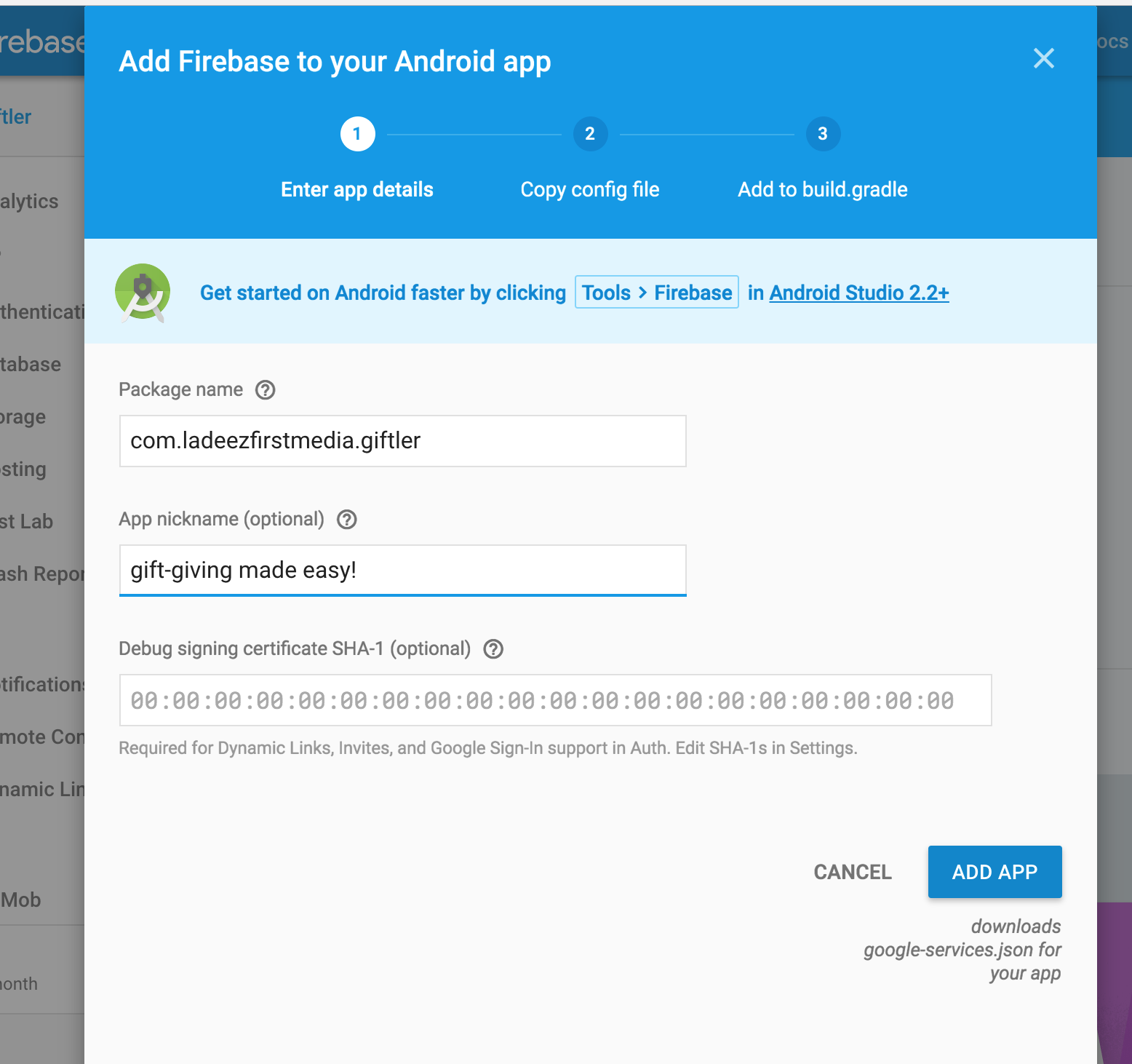Click the Package name help icon
This screenshot has width=1132, height=1064.
(266, 390)
